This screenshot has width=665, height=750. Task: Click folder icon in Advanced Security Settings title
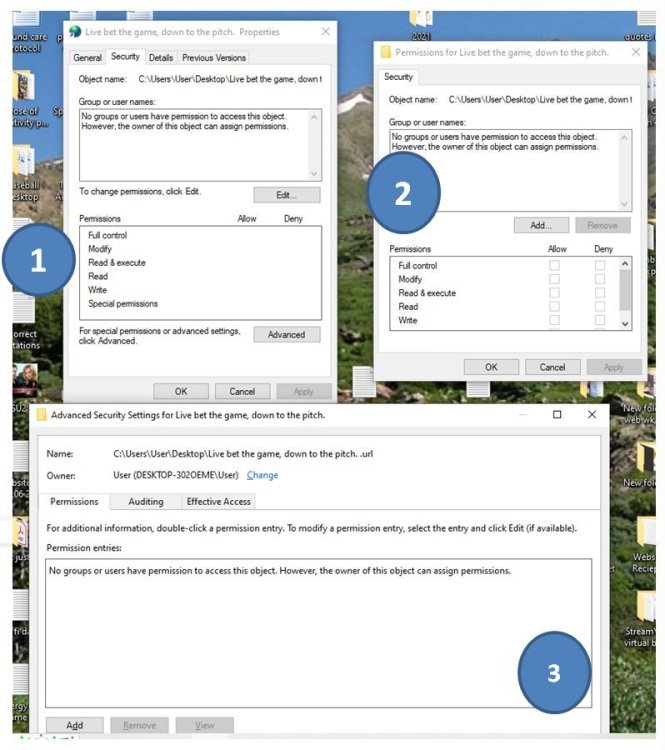coord(41,414)
